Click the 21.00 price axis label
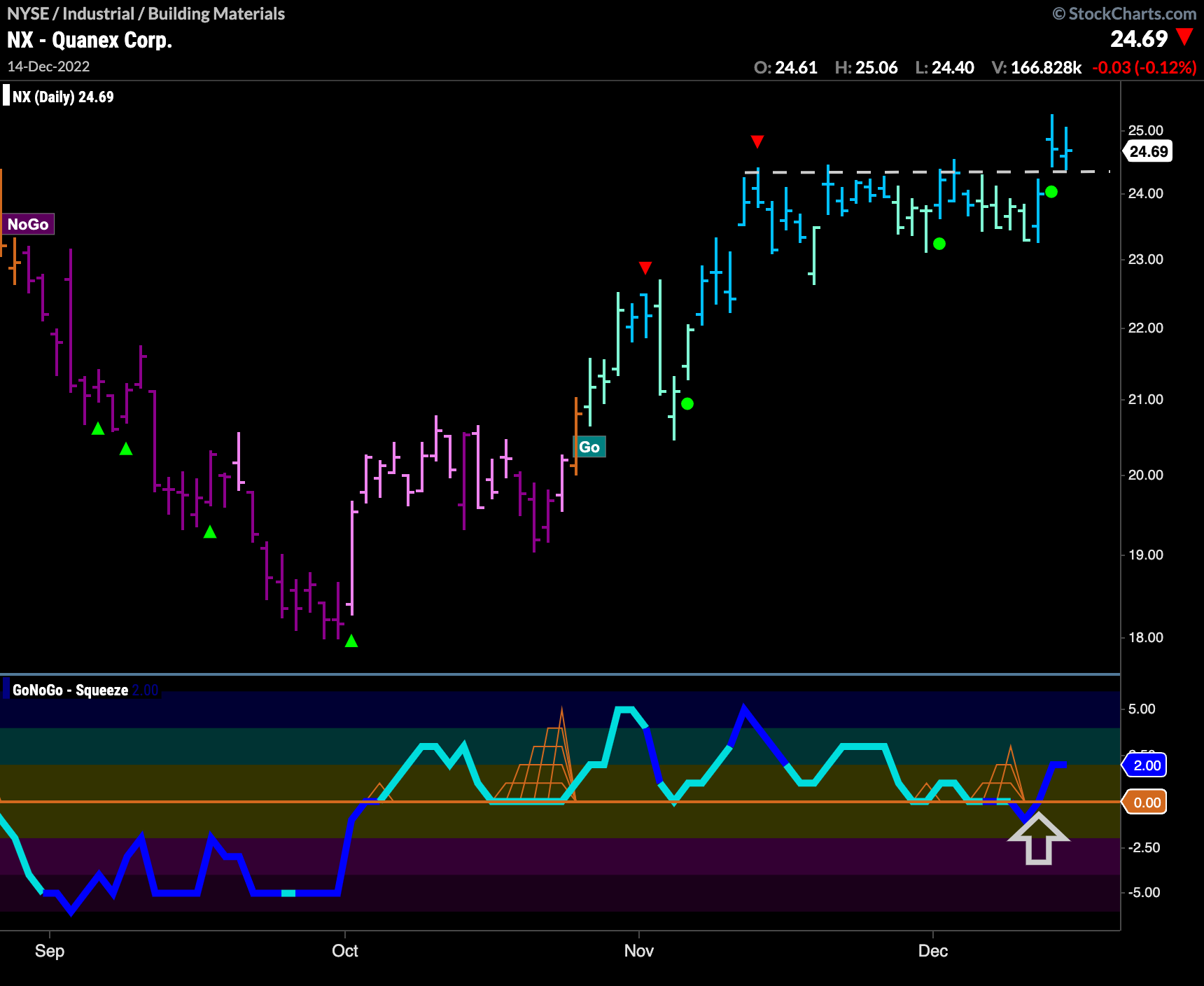Image resolution: width=1204 pixels, height=986 pixels. (x=1145, y=399)
